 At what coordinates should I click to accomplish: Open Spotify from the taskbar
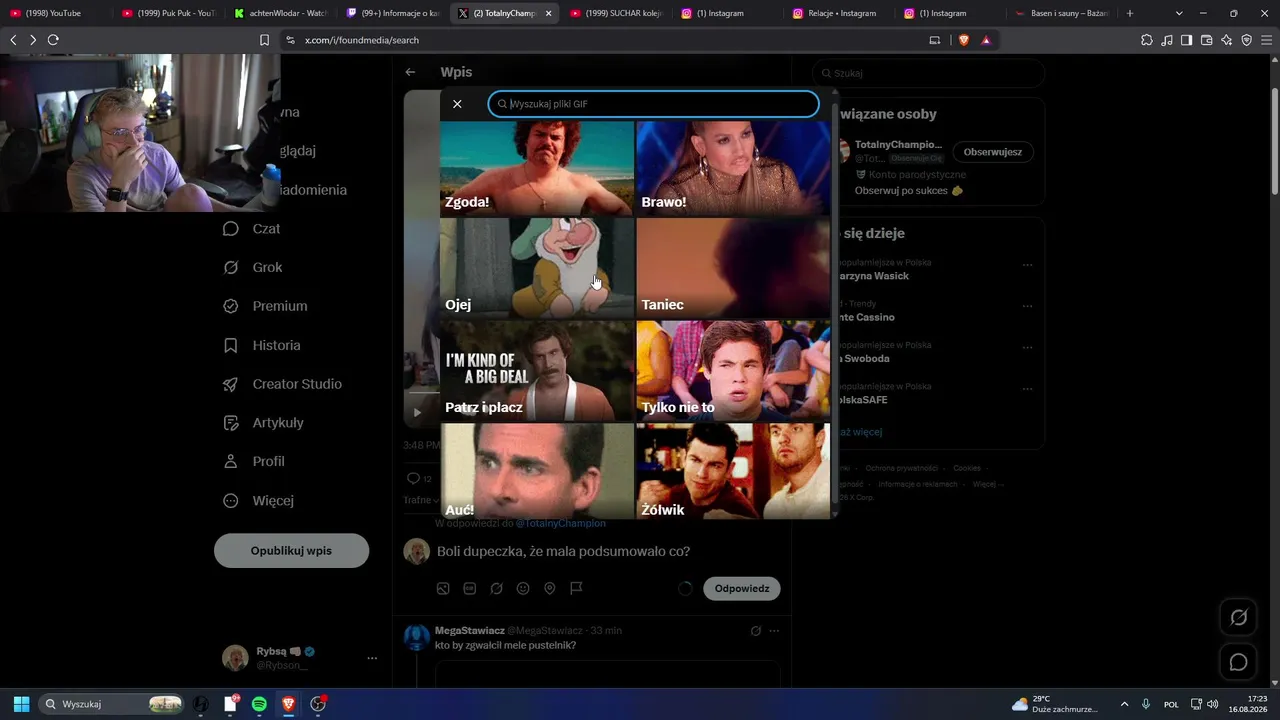coord(259,704)
